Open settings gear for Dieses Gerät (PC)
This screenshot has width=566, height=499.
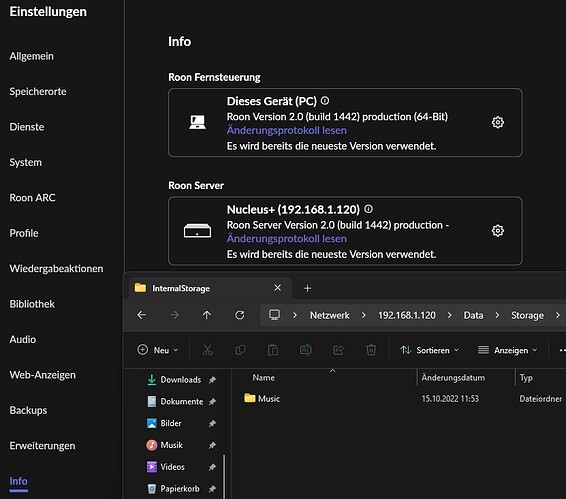(497, 122)
